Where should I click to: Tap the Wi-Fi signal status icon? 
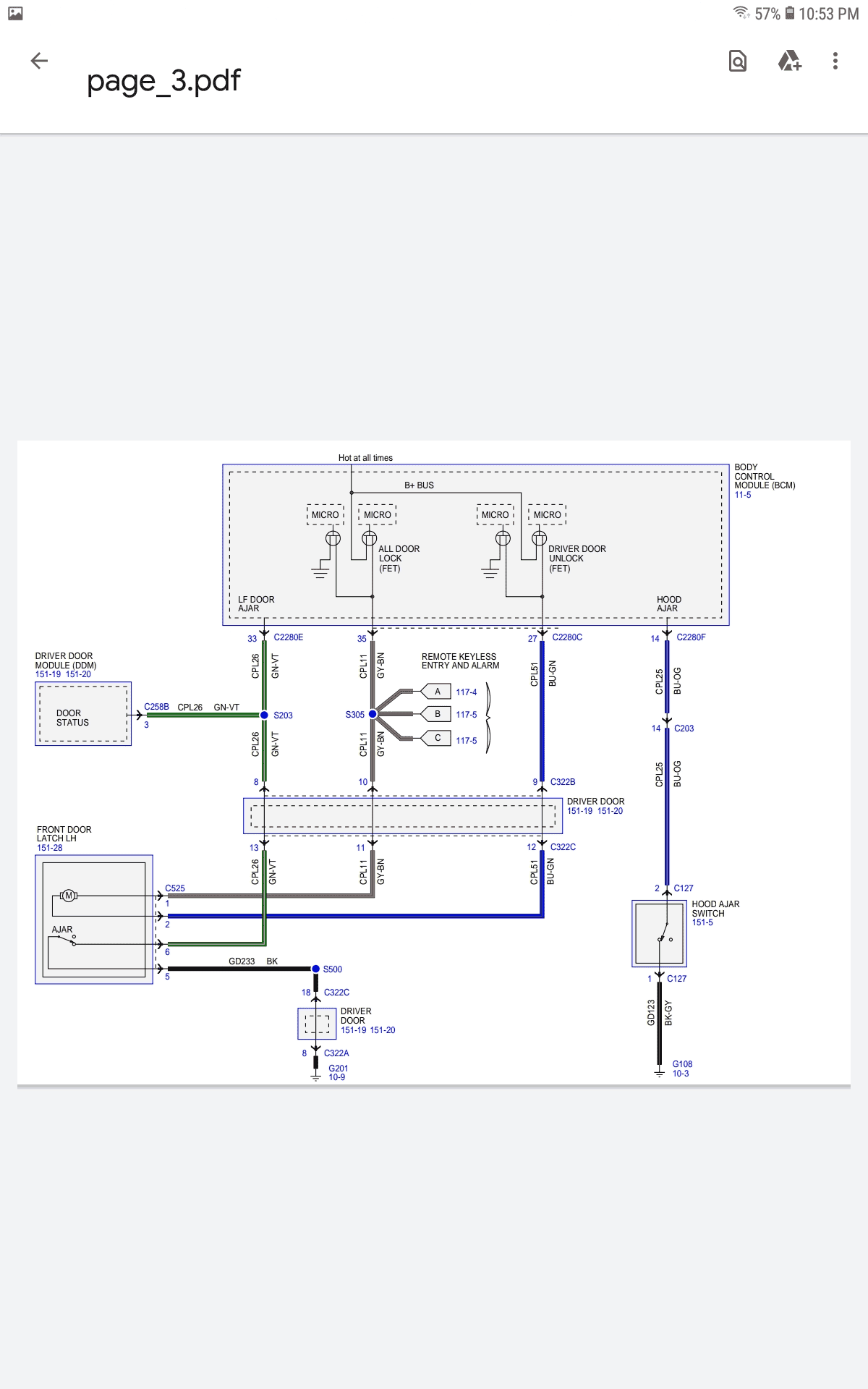point(741,13)
